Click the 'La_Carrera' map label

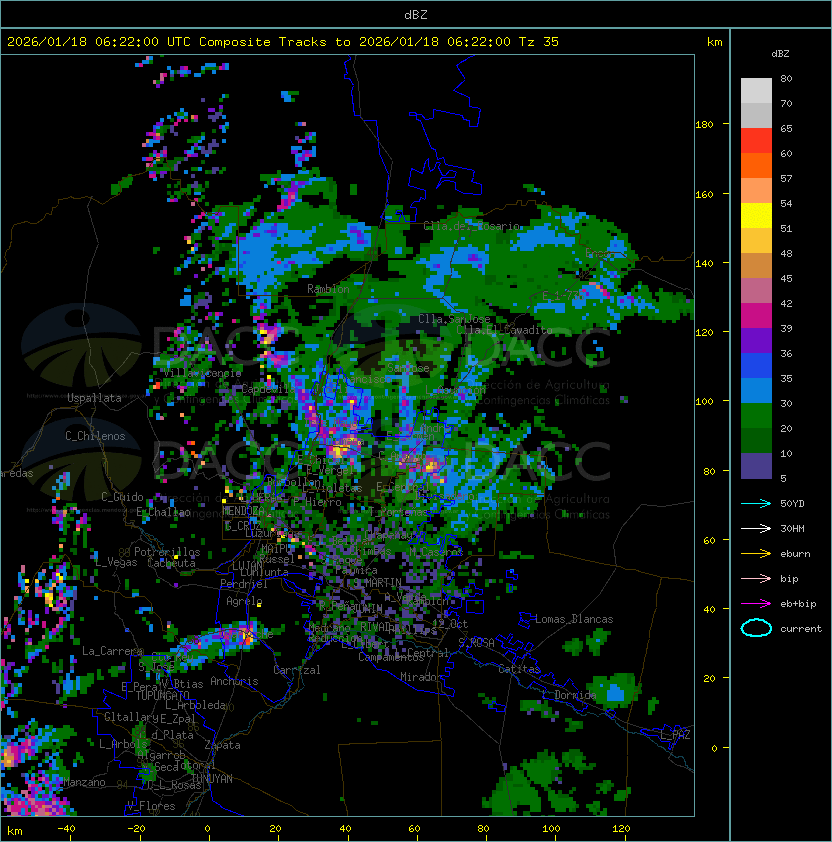(x=112, y=651)
